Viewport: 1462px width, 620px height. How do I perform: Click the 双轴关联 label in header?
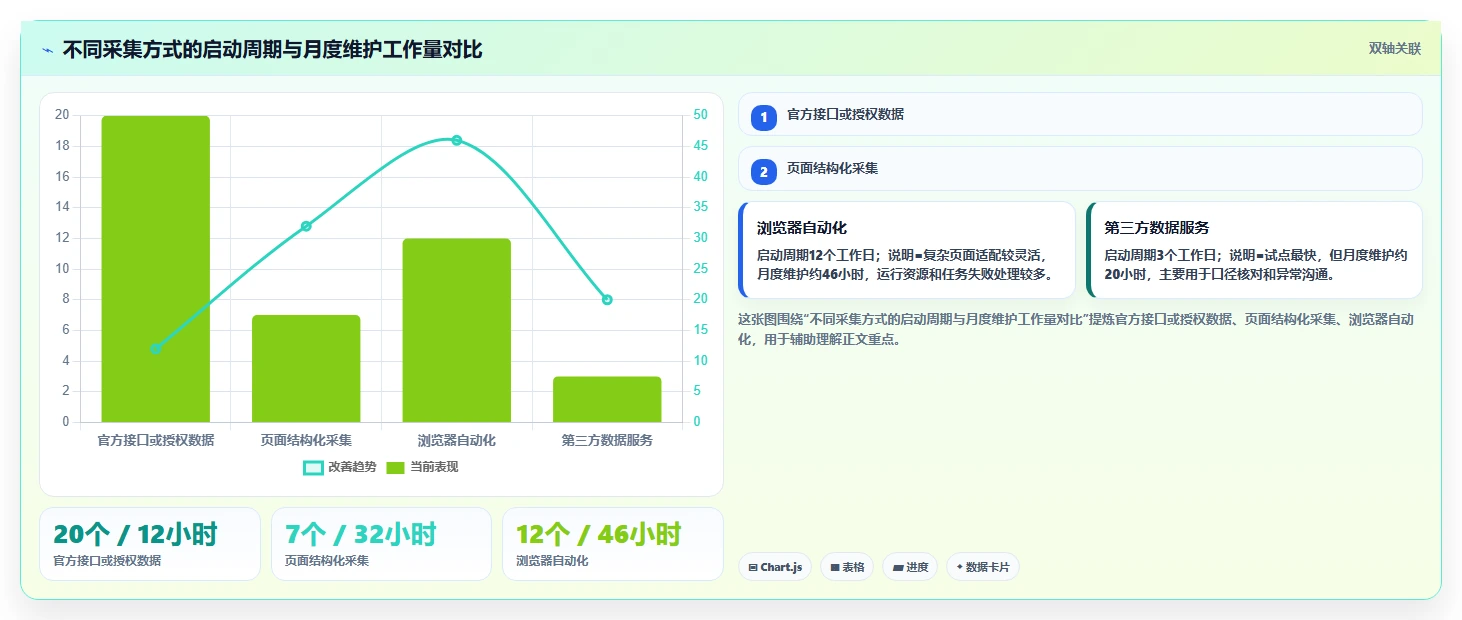click(x=1394, y=49)
